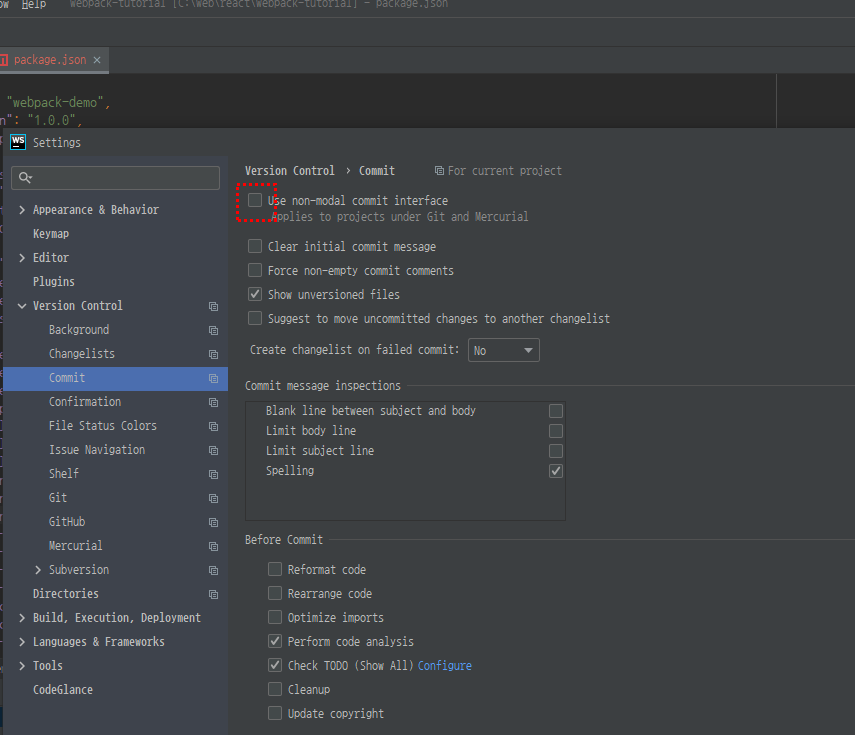The width and height of the screenshot is (855, 735).
Task: Click the project-level icon beside Background
Action: (x=213, y=330)
